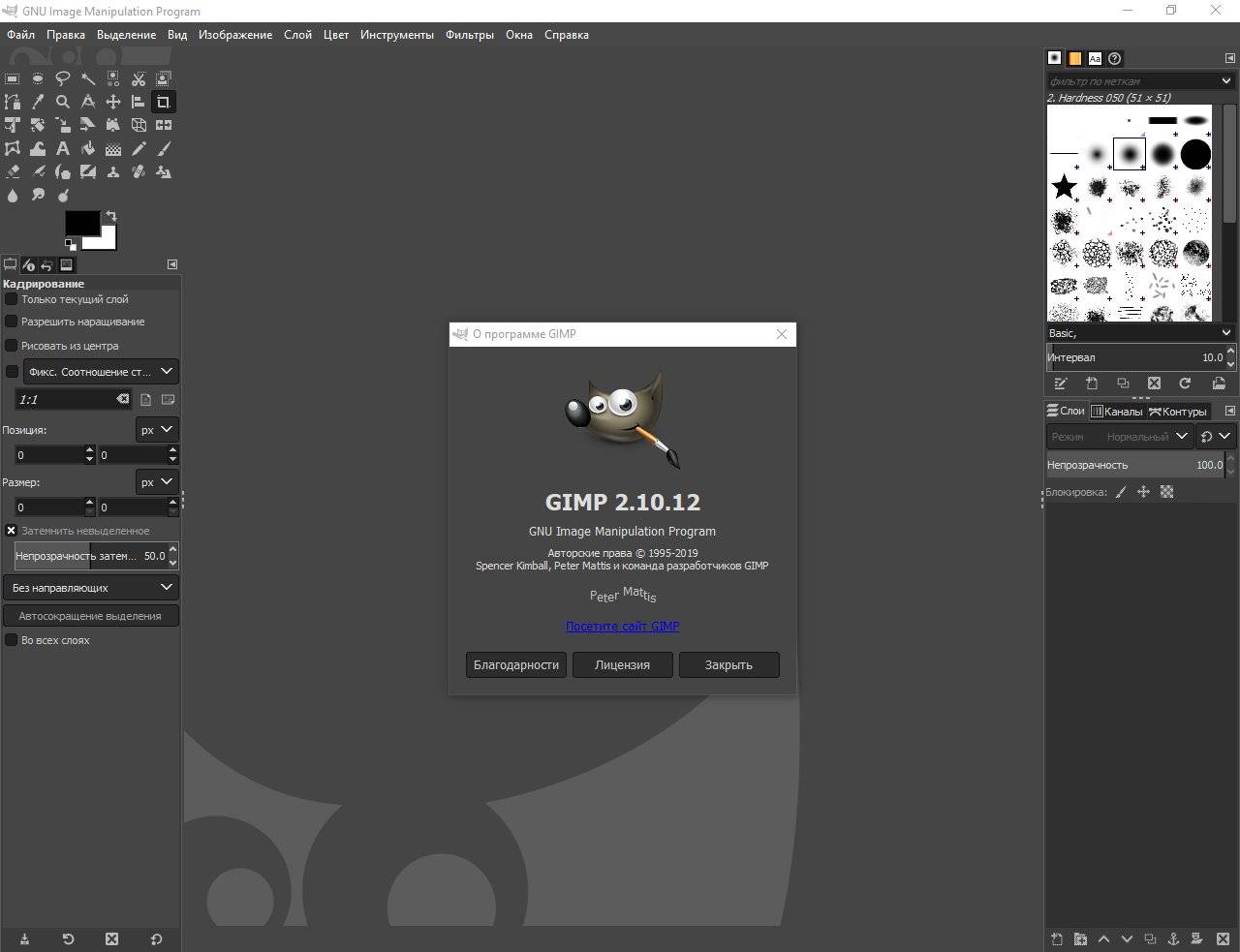This screenshot has width=1240, height=952.
Task: Close the 'О программе GIMP' dialog
Action: pyautogui.click(x=782, y=334)
